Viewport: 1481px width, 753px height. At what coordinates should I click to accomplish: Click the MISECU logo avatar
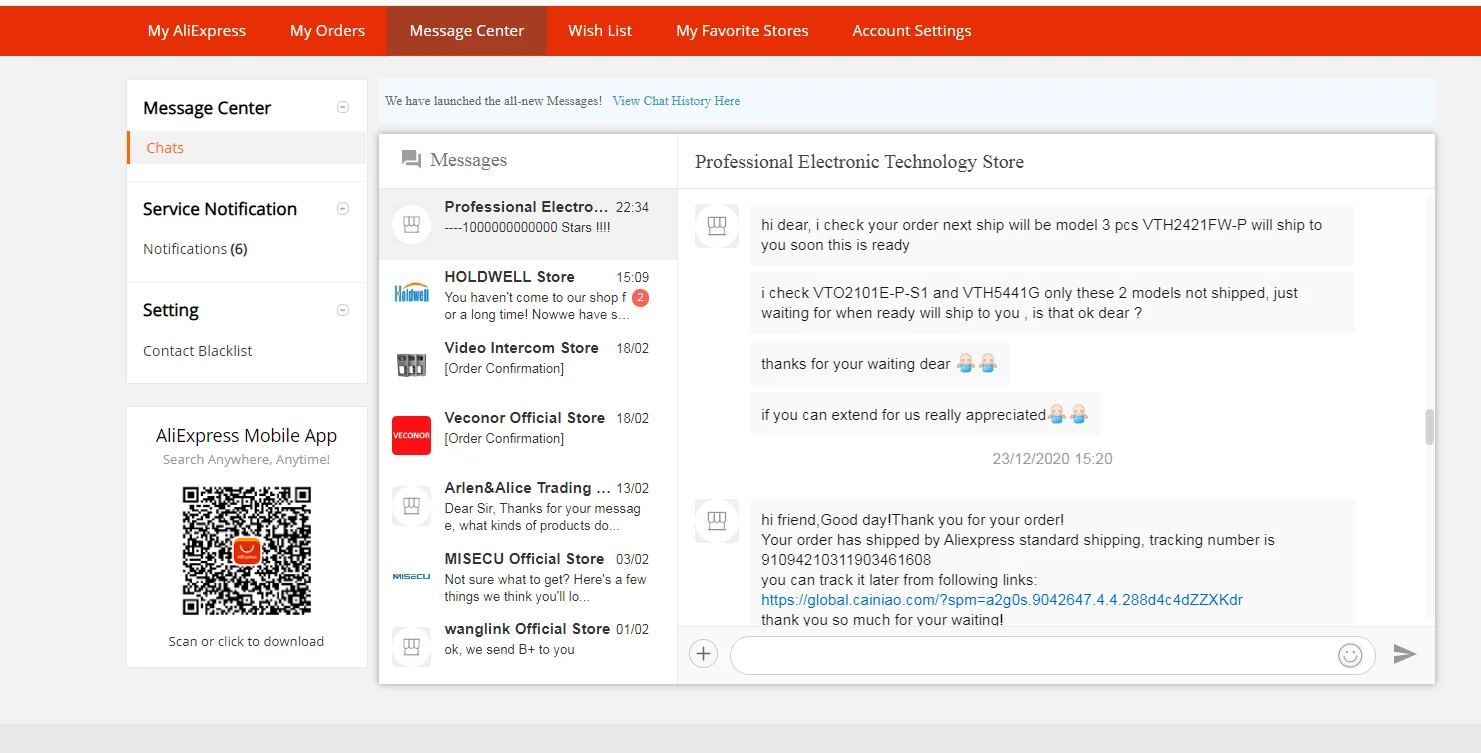coord(411,576)
